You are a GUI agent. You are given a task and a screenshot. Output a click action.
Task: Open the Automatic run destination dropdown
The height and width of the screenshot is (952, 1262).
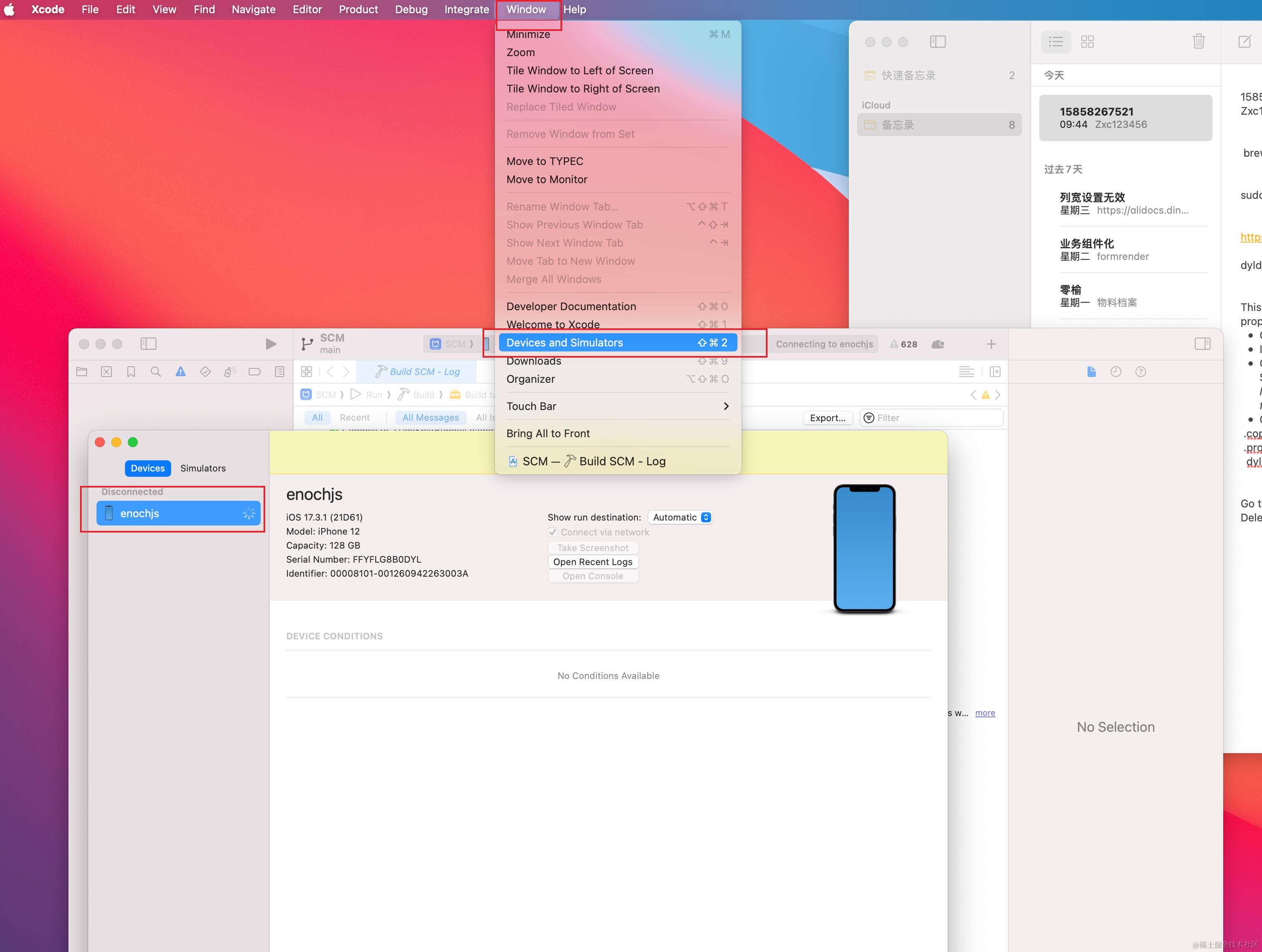click(x=681, y=518)
